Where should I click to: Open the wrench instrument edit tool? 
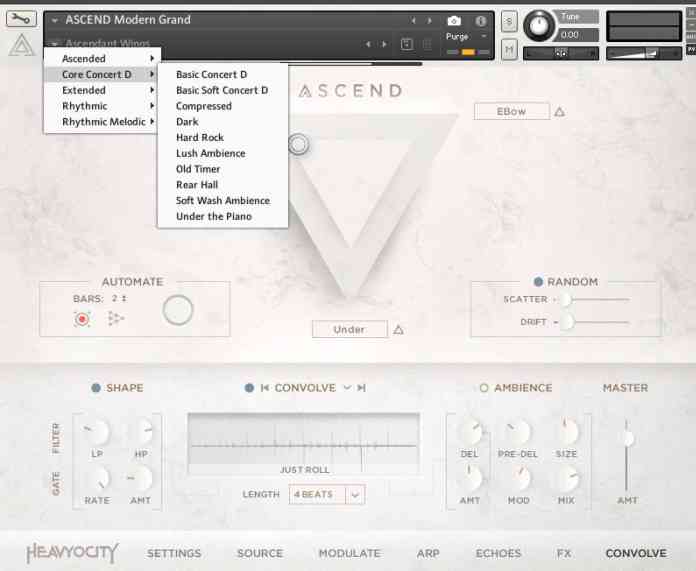click(21, 19)
